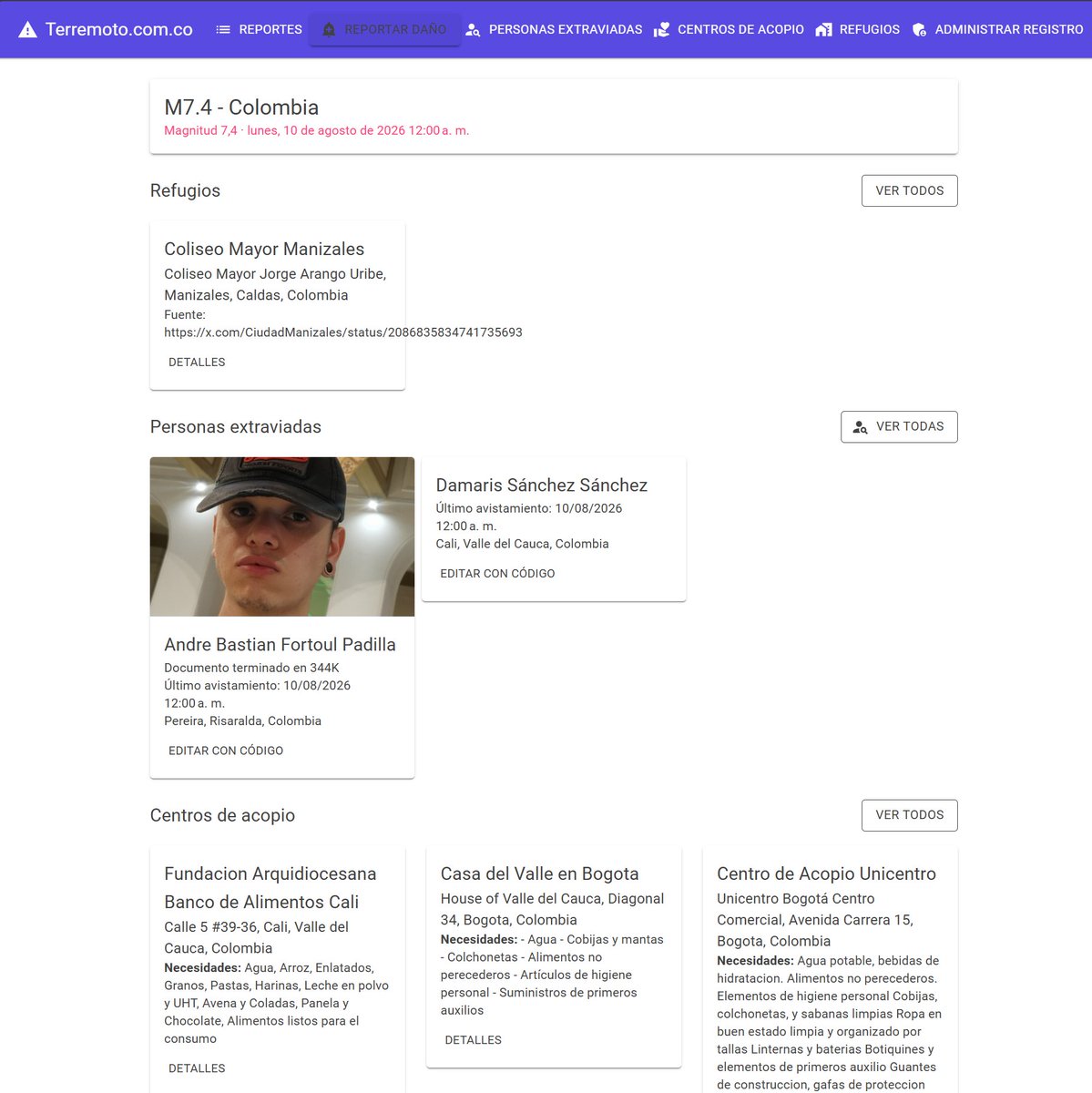Click the M7.4 - Colombia heading
1092x1093 pixels.
pos(241,107)
